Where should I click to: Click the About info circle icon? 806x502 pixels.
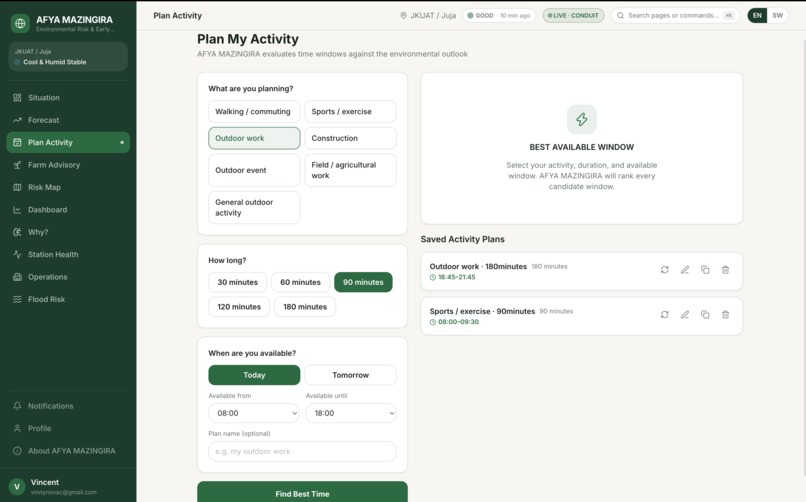[x=17, y=451]
